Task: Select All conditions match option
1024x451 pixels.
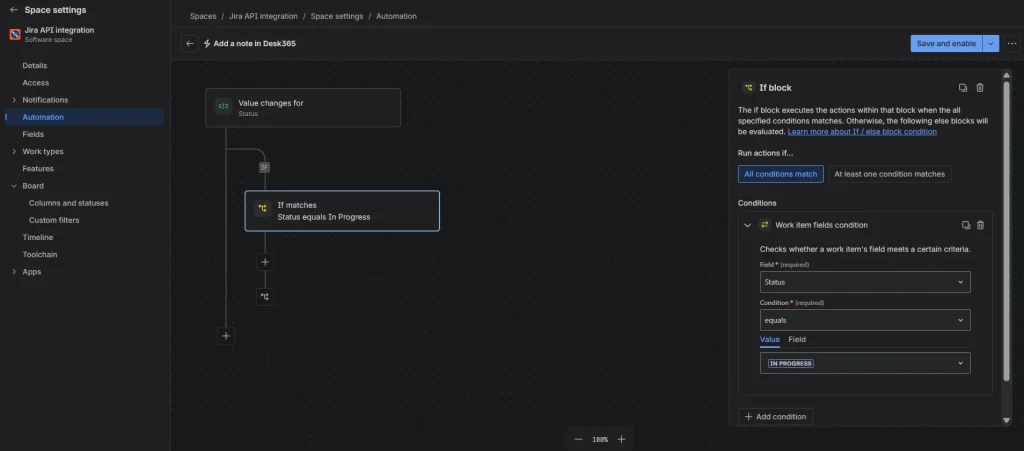Action: click(780, 174)
